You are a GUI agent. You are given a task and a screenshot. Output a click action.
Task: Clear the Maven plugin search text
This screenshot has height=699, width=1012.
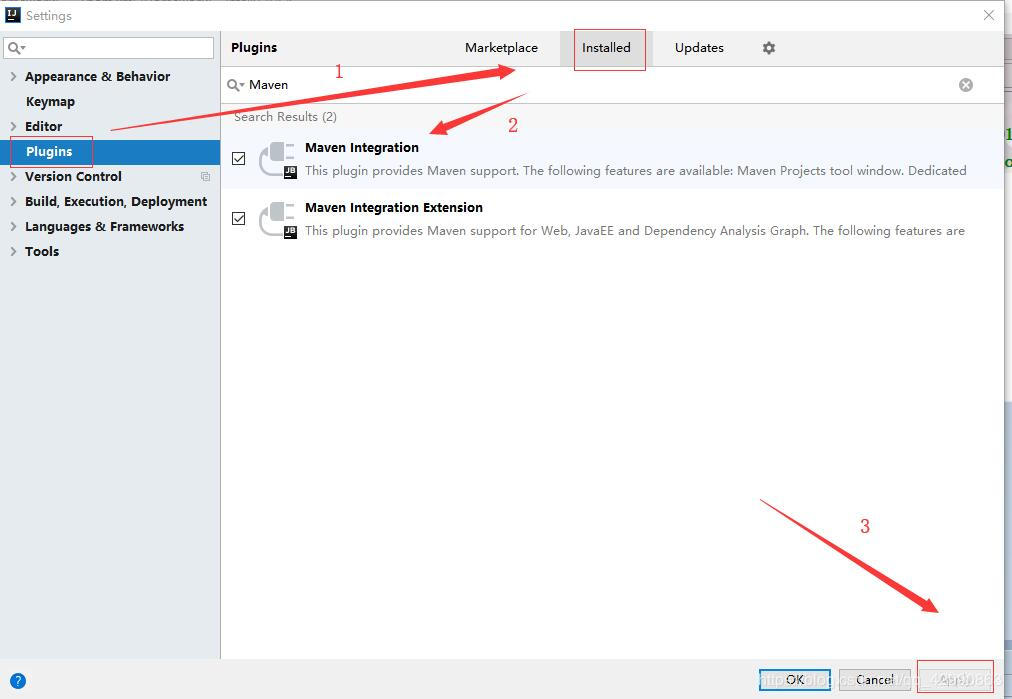pyautogui.click(x=966, y=85)
